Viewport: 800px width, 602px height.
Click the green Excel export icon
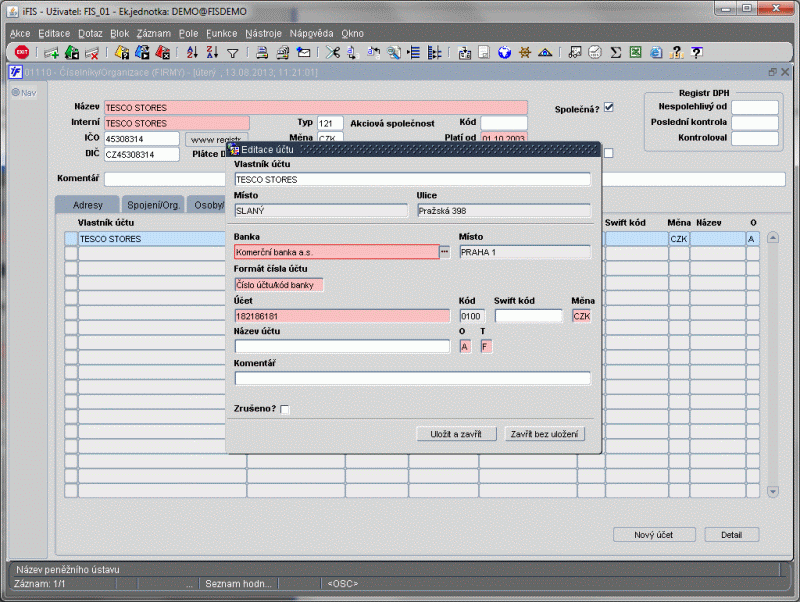[635, 52]
